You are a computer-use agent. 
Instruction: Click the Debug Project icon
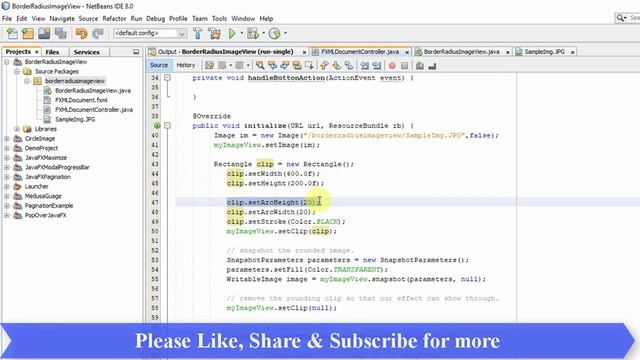click(253, 33)
